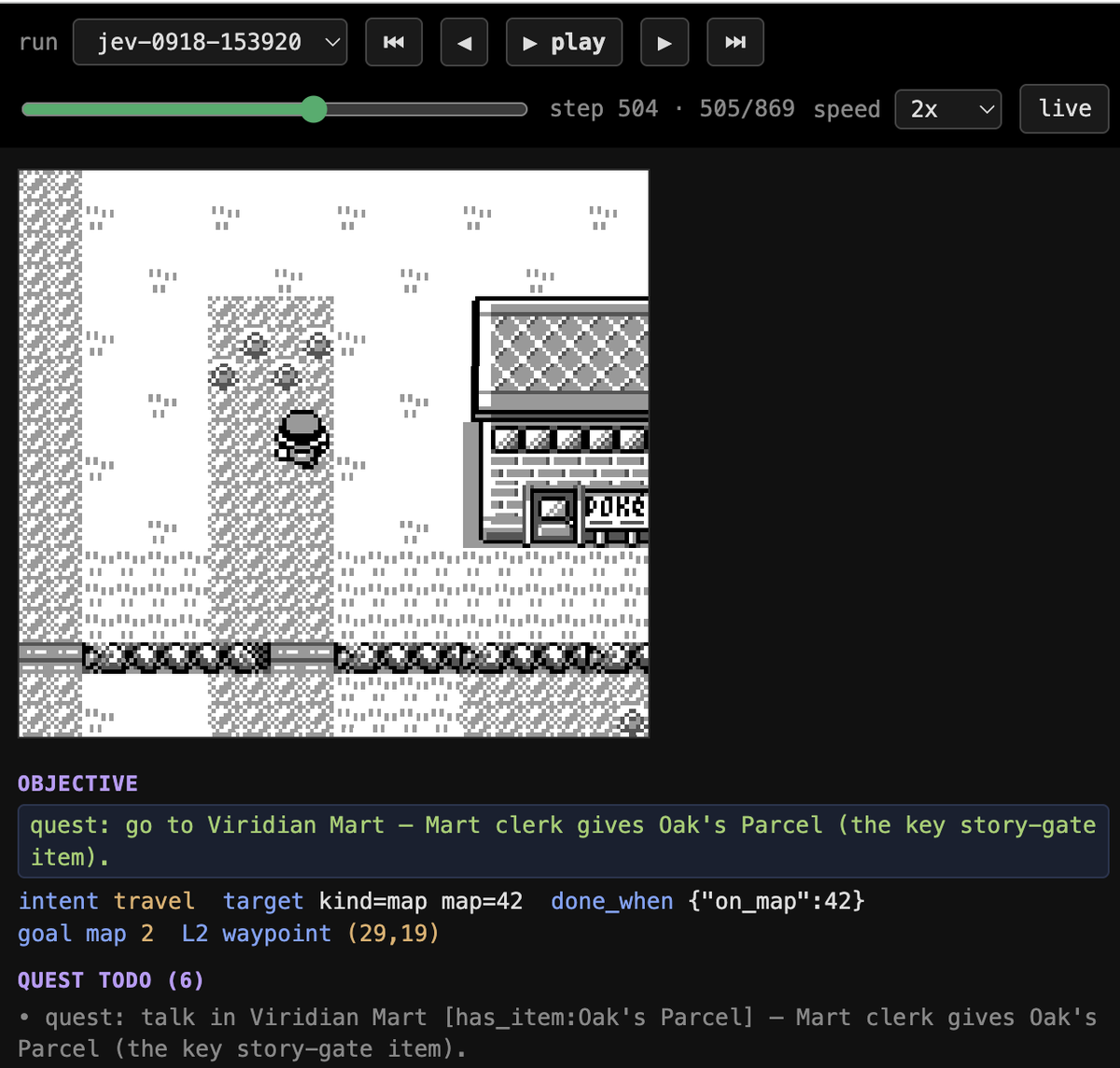Click the game screen preview
This screenshot has height=1068, width=1120.
334,453
